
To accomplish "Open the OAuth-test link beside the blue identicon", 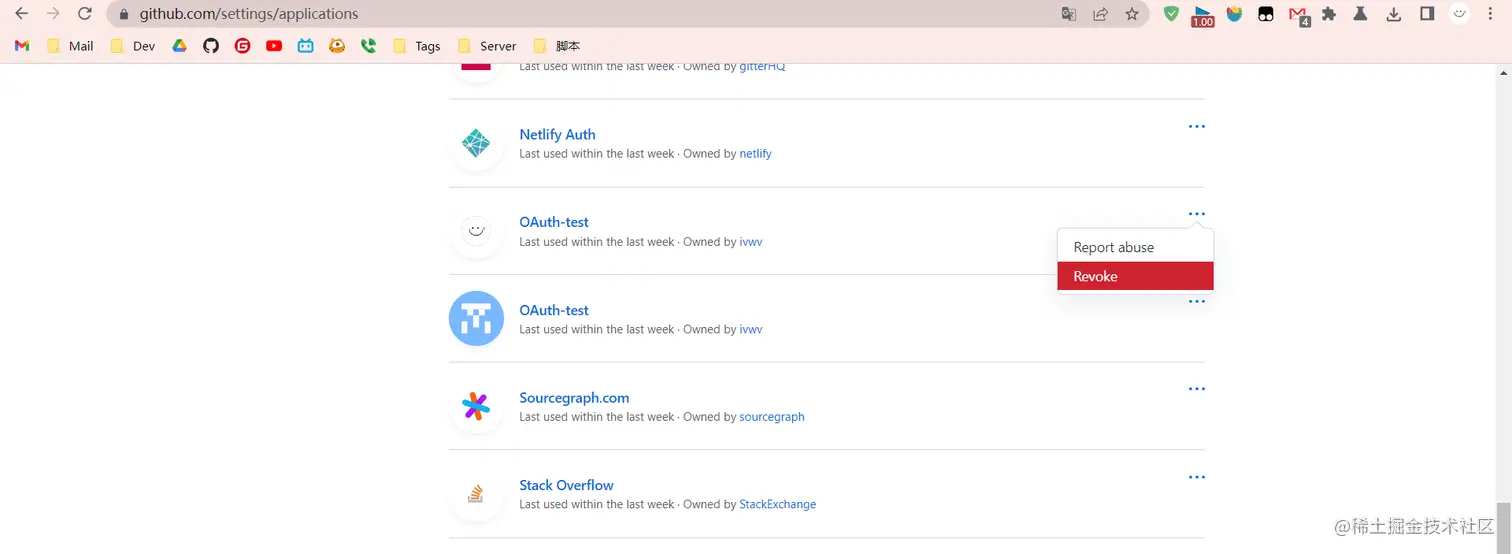I will pos(554,310).
